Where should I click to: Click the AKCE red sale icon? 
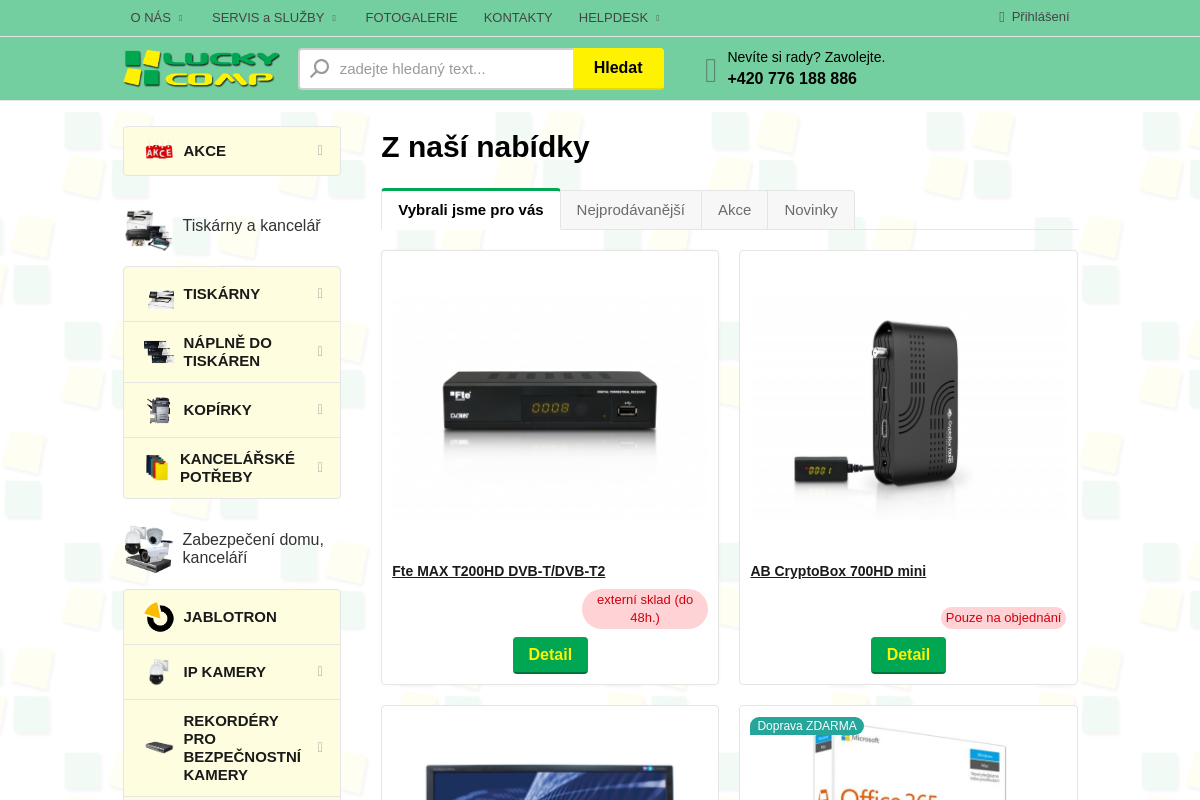pyautogui.click(x=159, y=151)
